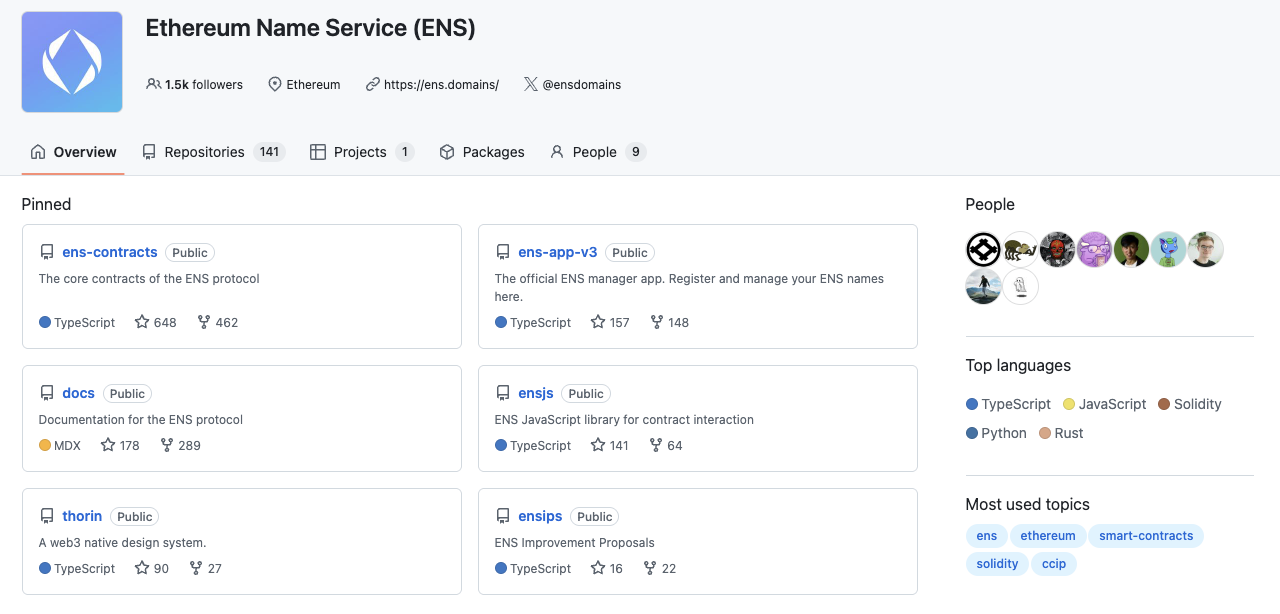Image resolution: width=1280 pixels, height=614 pixels.
Task: Select the ccip topic tag
Action: [x=1054, y=564]
